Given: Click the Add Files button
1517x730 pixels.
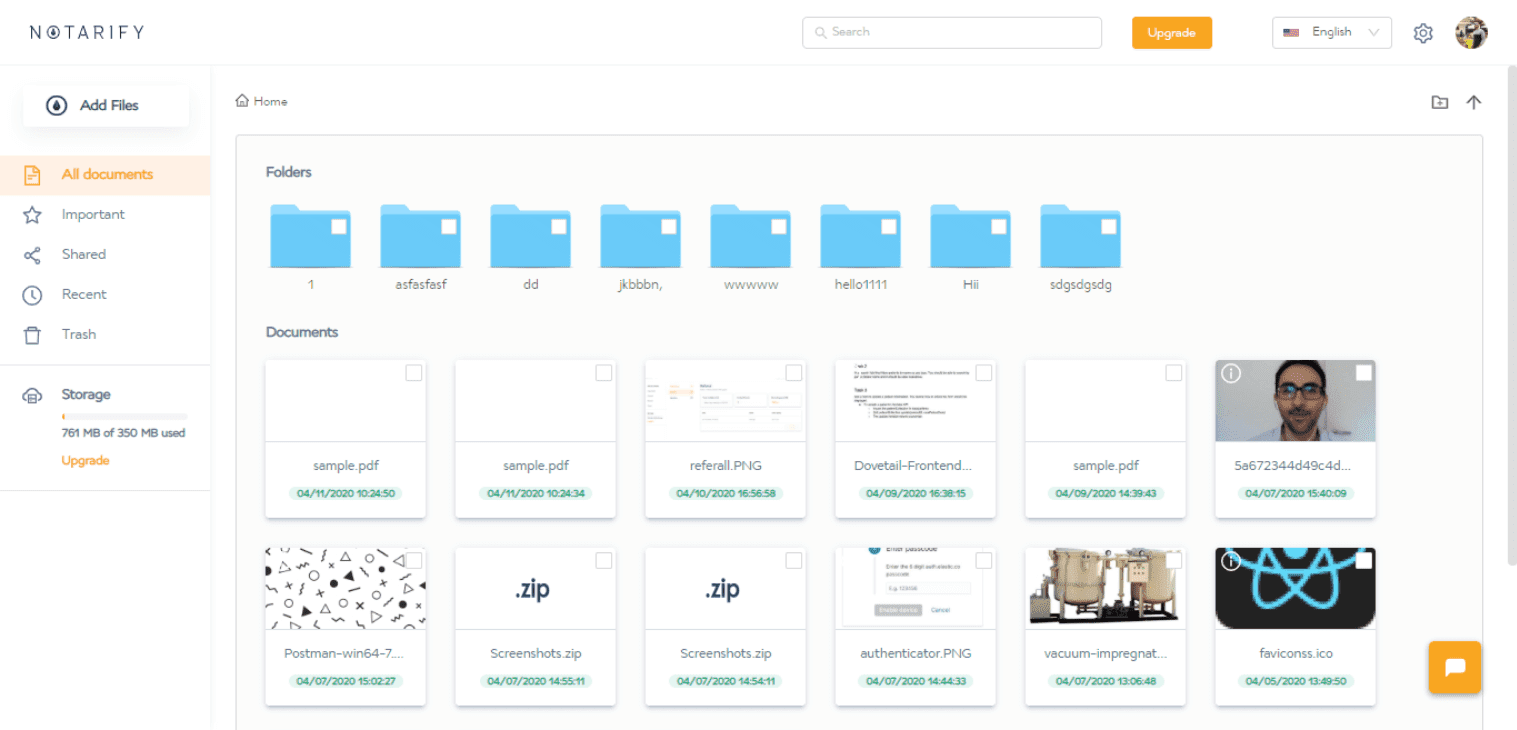Looking at the screenshot, I should pyautogui.click(x=106, y=105).
